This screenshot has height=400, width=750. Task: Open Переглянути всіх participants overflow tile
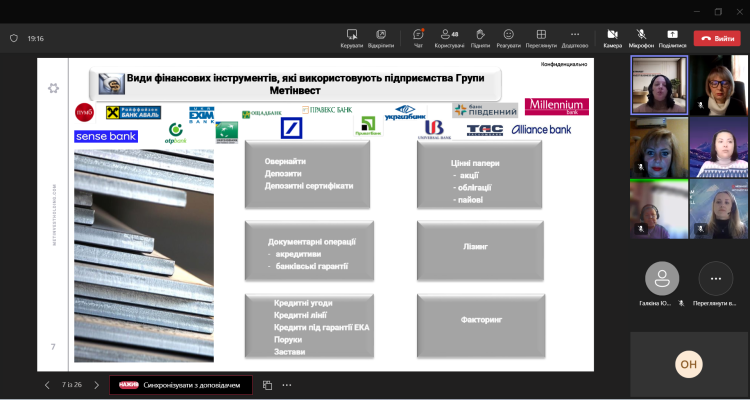click(x=715, y=282)
